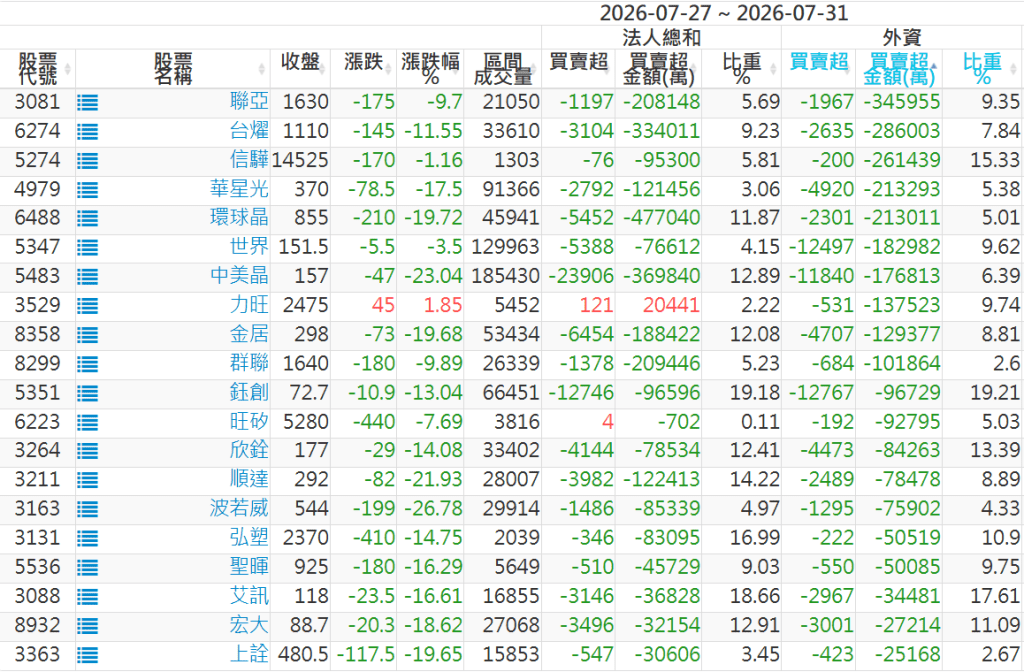Open stock link 台燿

pyautogui.click(x=249, y=131)
